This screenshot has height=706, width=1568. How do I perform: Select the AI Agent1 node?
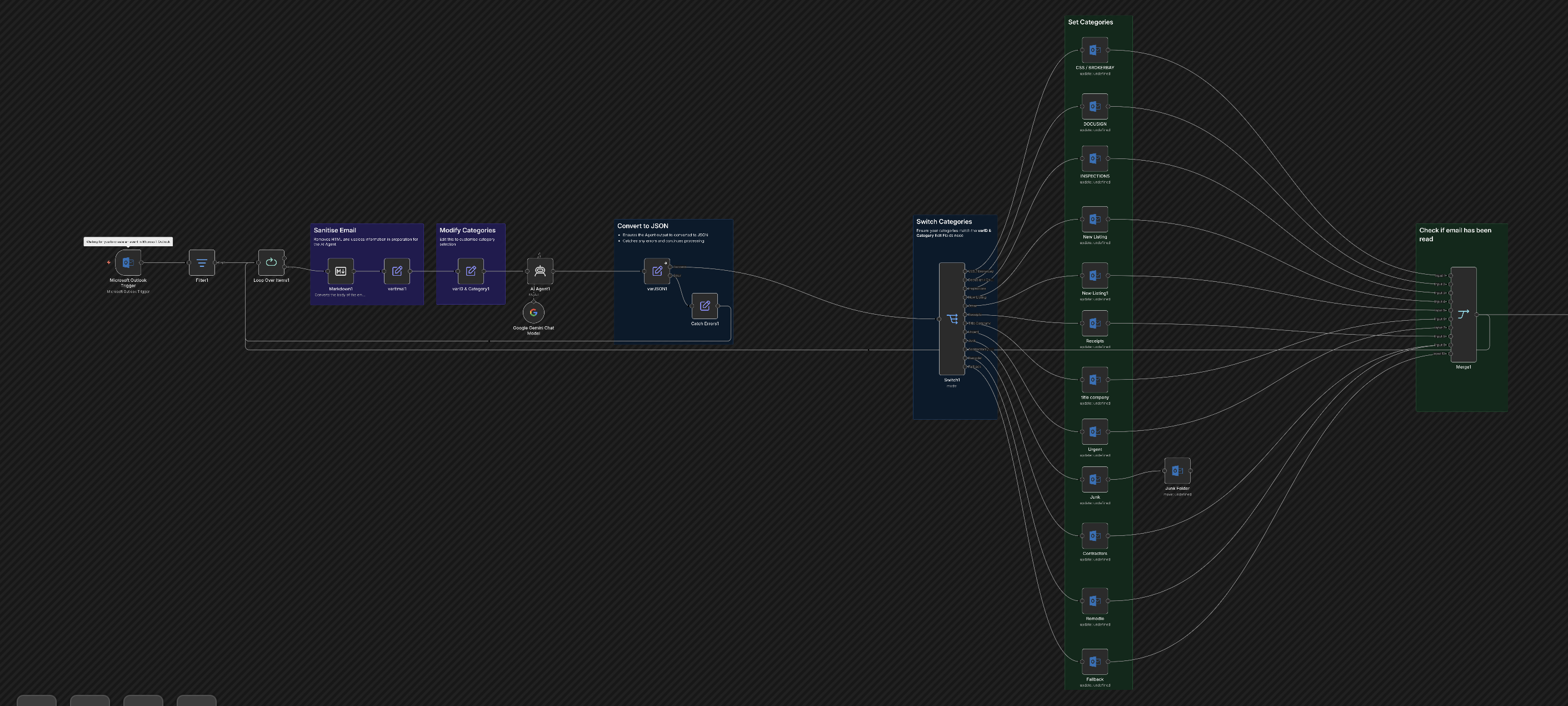[540, 271]
